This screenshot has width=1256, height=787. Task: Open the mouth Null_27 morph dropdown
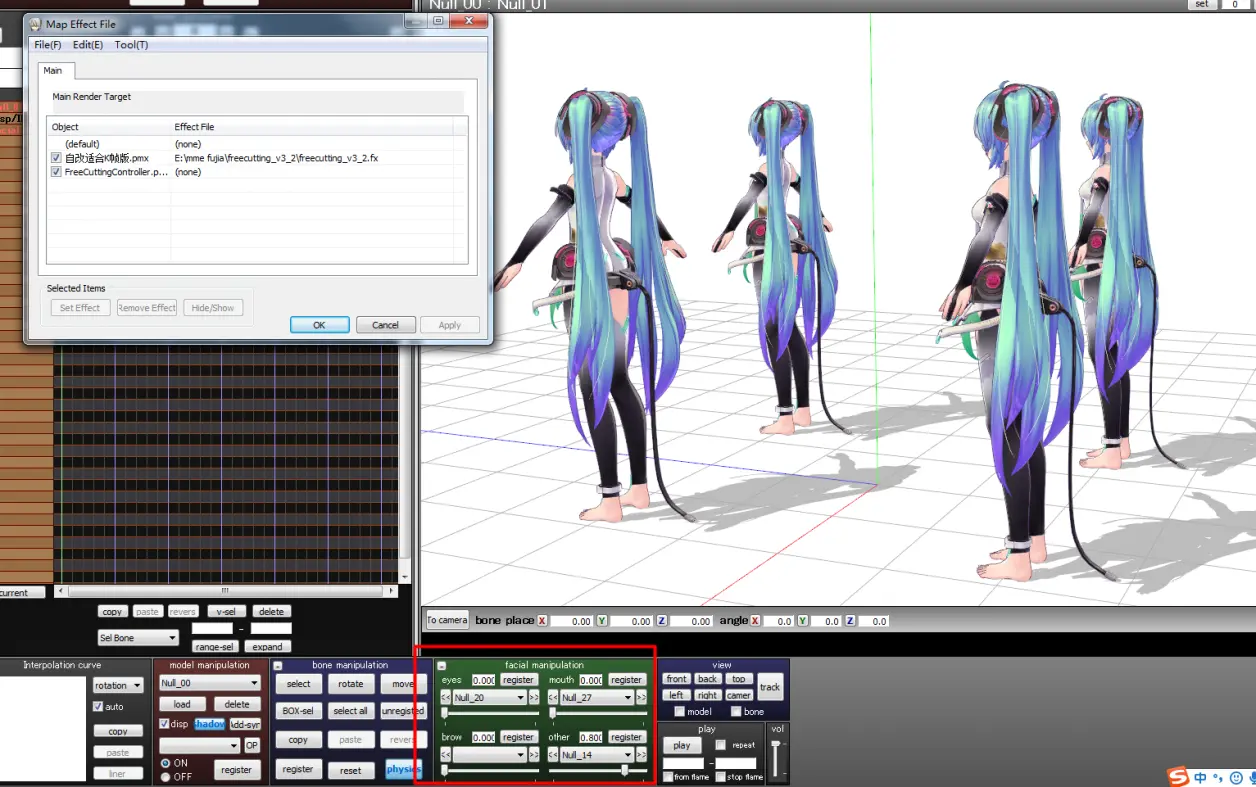pyautogui.click(x=597, y=698)
